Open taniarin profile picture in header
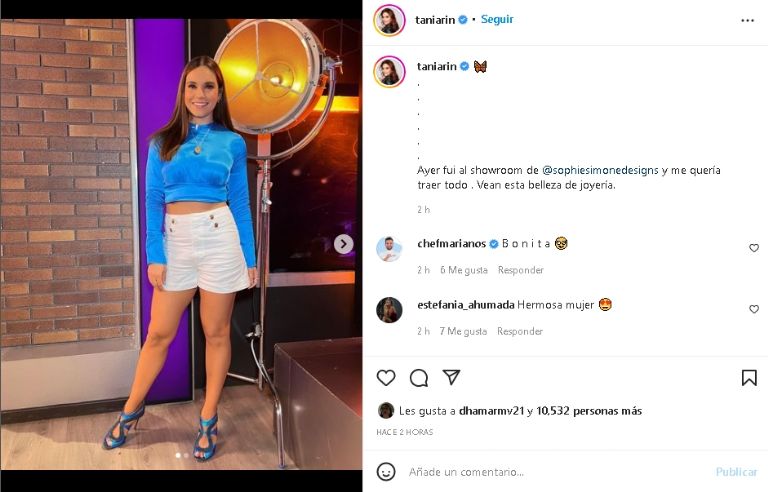 389,20
